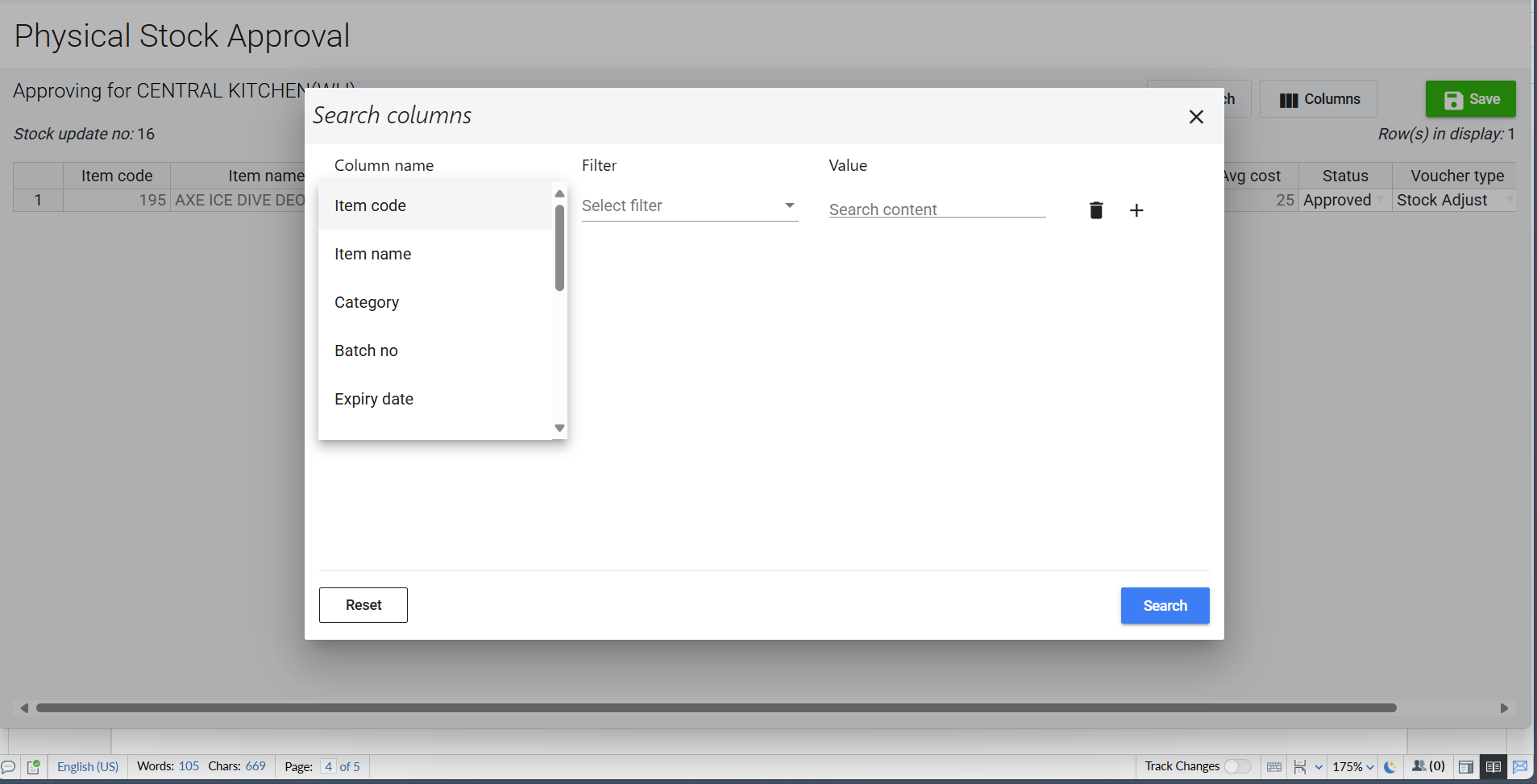Click the Status column header
1537x784 pixels.
click(x=1345, y=176)
